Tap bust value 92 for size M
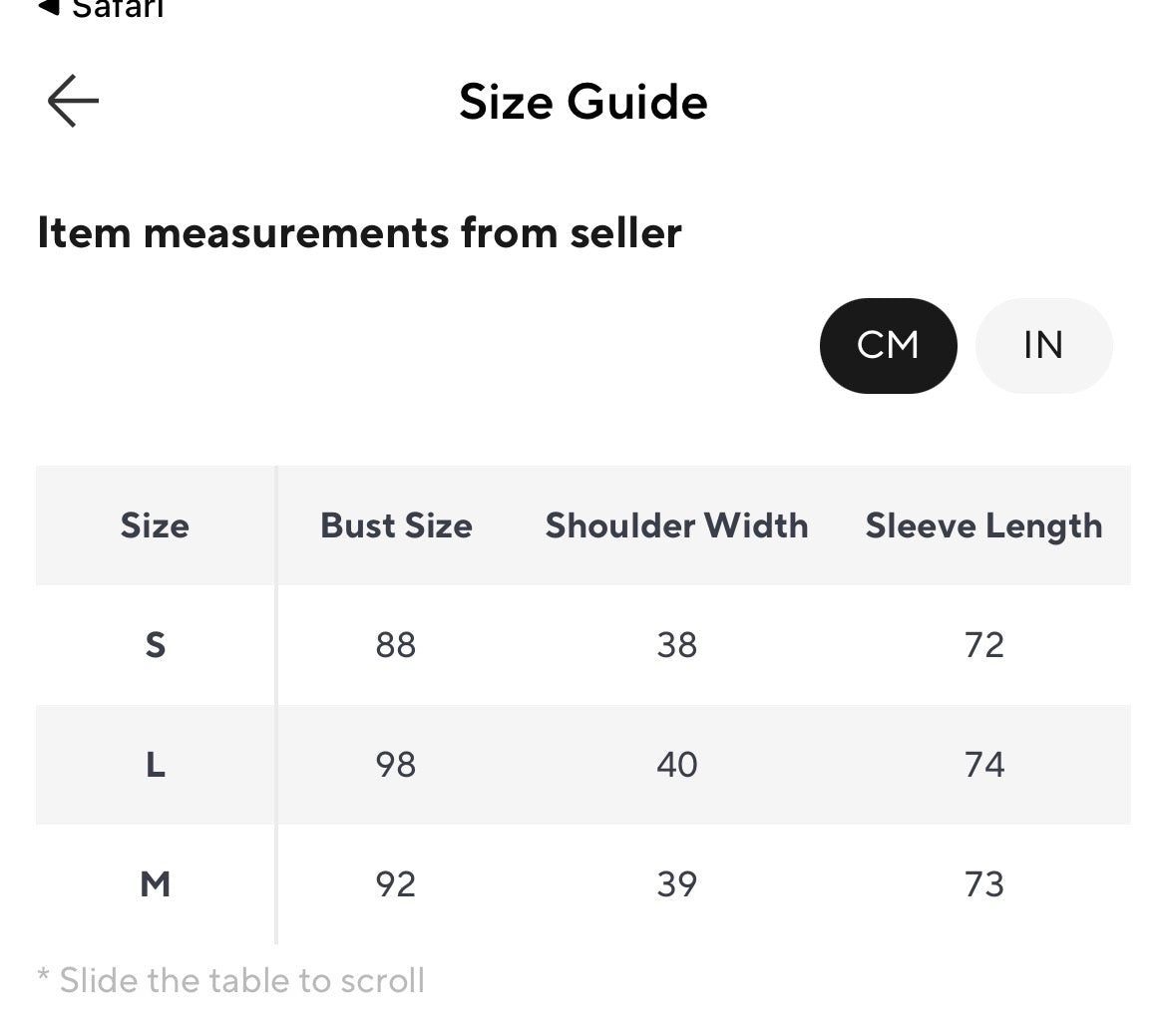Image resolution: width=1167 pixels, height=1036 pixels. 395,884
